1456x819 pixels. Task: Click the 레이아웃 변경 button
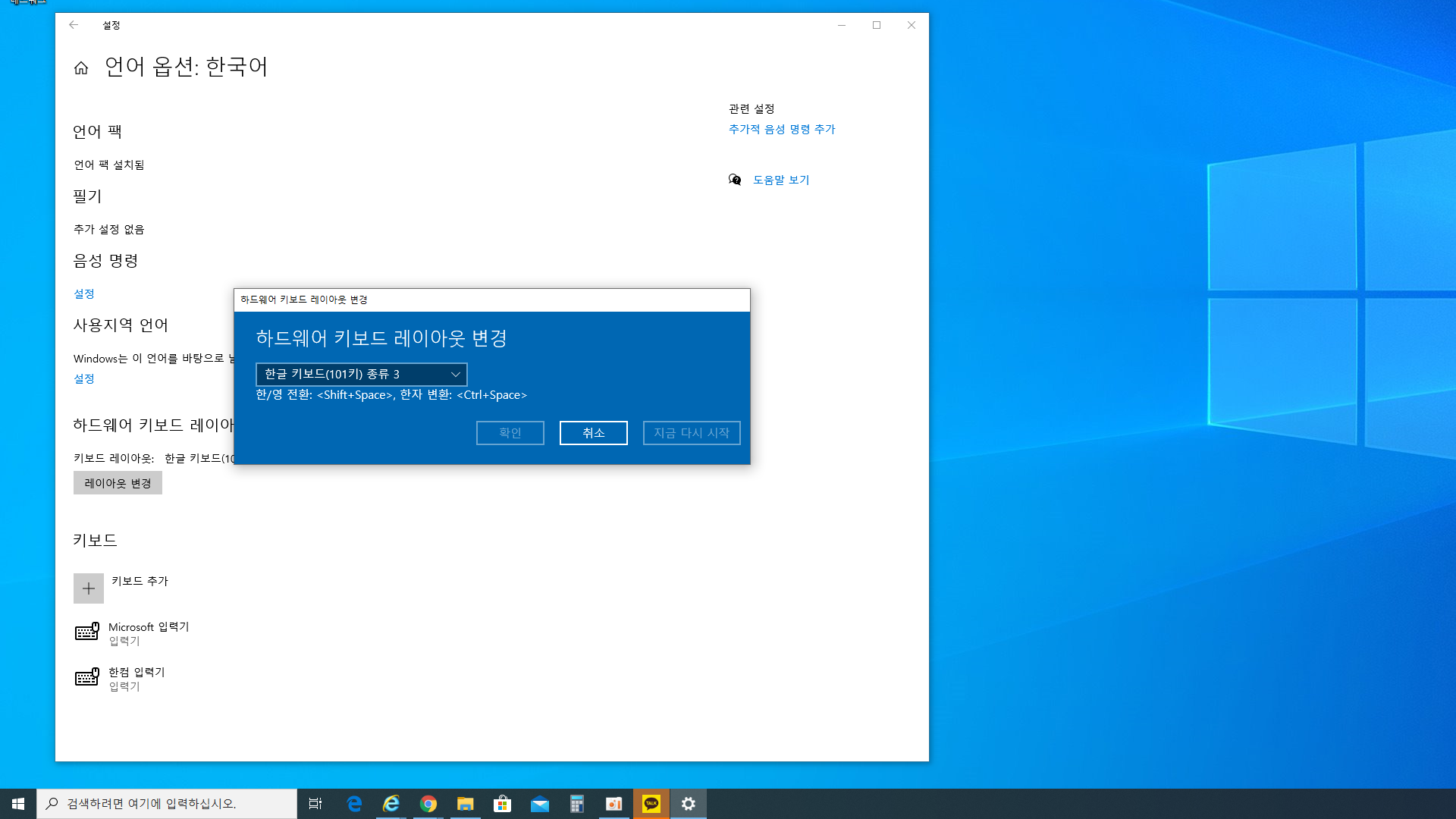pyautogui.click(x=118, y=483)
